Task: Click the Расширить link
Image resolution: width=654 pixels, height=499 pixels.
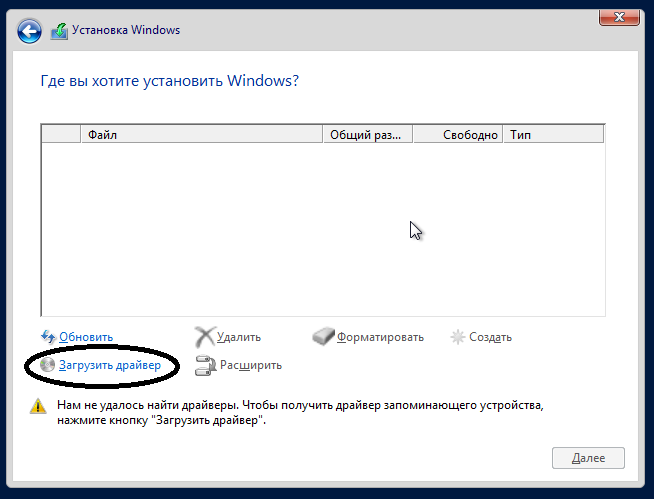Action: (x=251, y=365)
